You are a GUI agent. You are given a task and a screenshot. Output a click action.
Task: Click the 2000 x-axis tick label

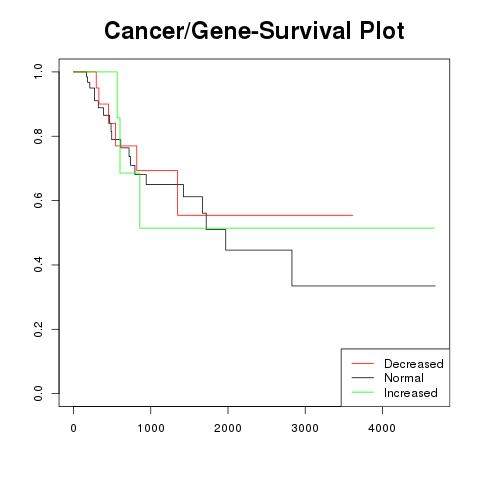point(228,428)
